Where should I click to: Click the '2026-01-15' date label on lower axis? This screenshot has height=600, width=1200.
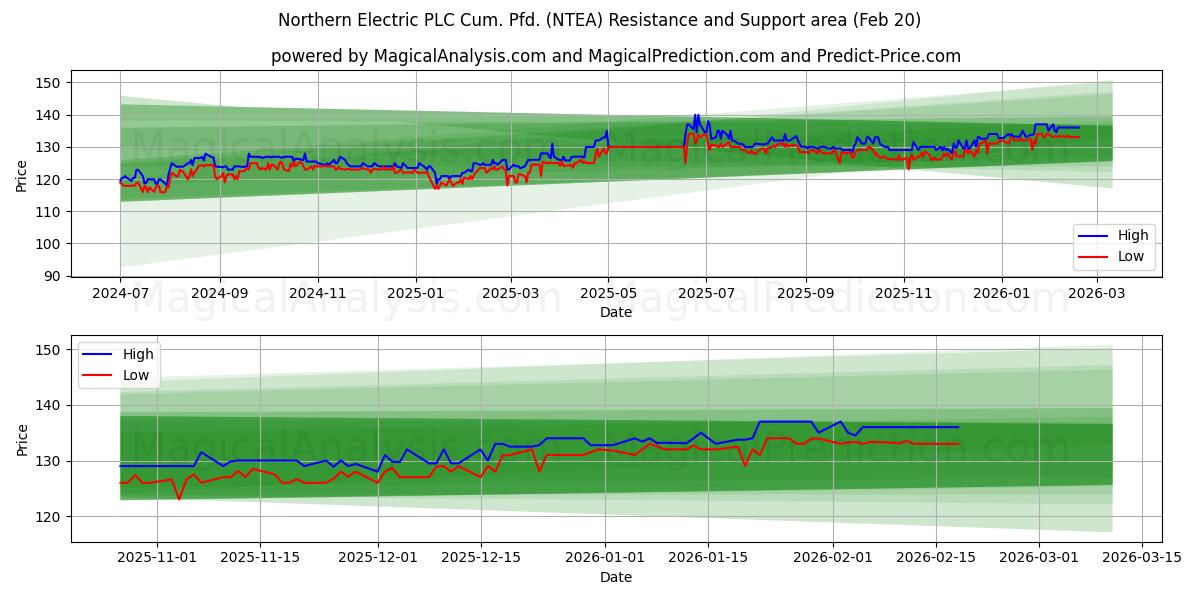tap(708, 559)
